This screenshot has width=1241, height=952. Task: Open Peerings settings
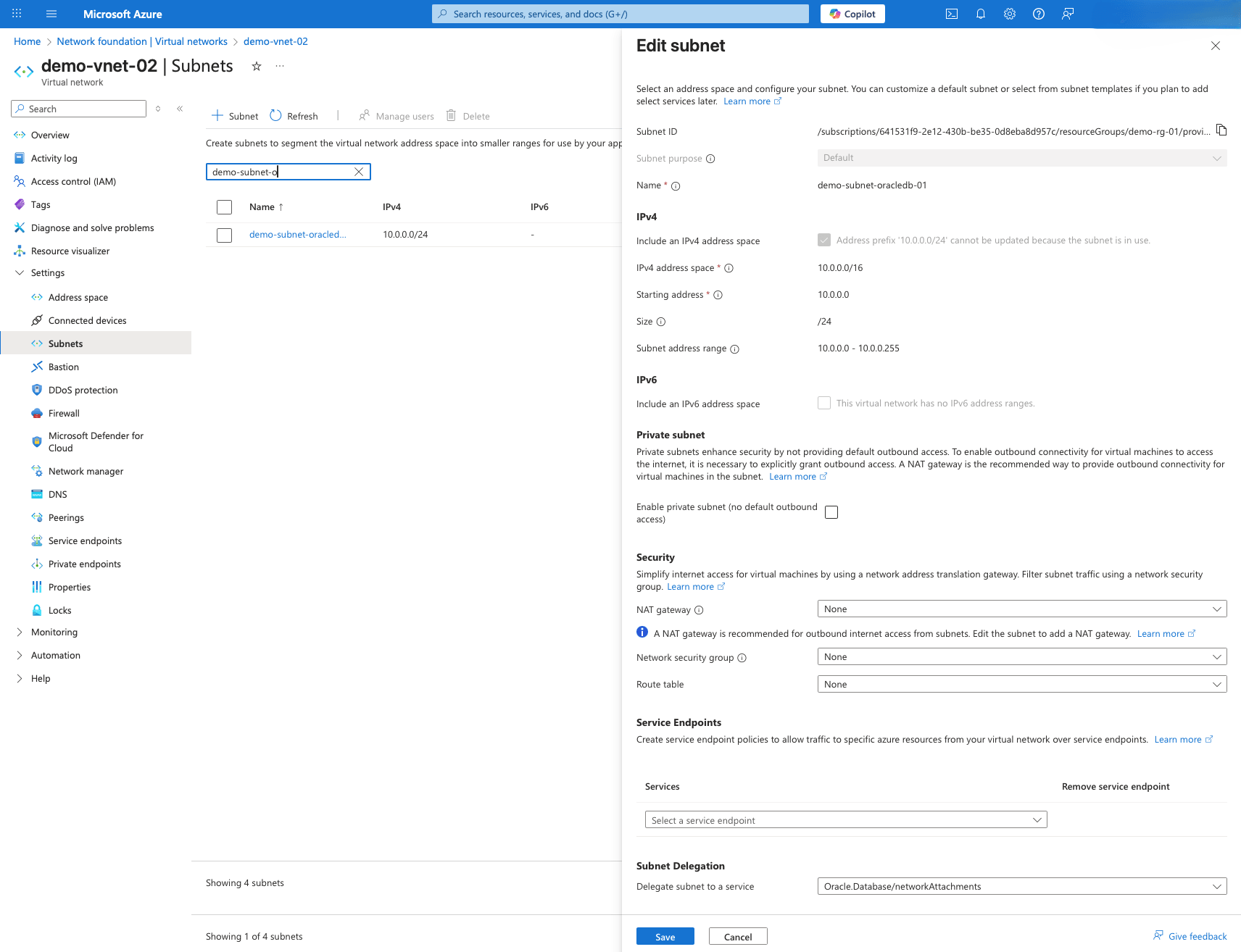[x=67, y=517]
